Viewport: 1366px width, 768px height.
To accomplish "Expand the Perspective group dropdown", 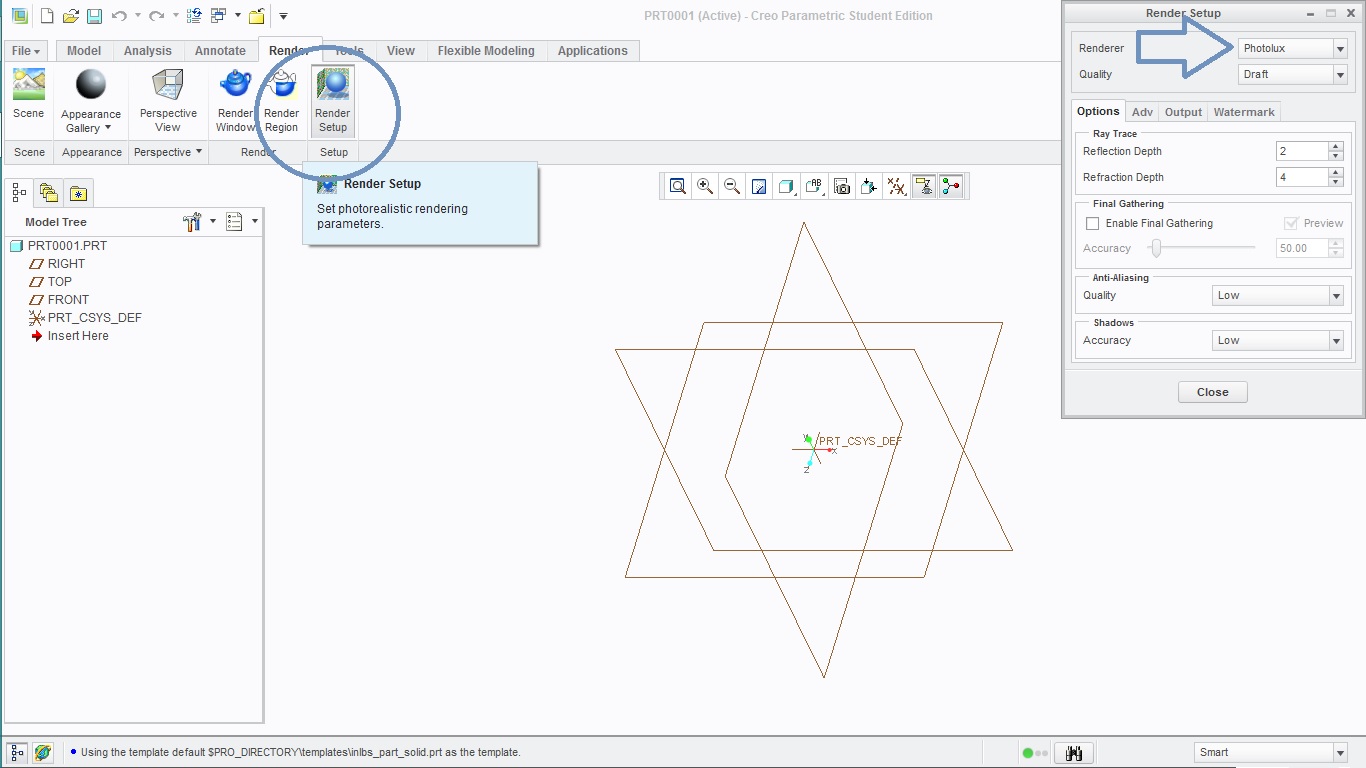I will pos(168,152).
